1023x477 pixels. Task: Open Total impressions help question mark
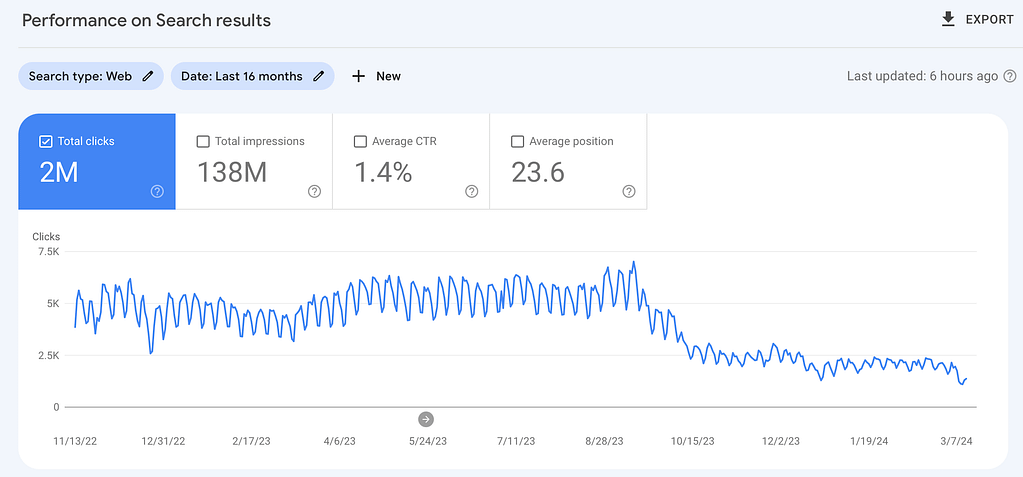click(314, 191)
